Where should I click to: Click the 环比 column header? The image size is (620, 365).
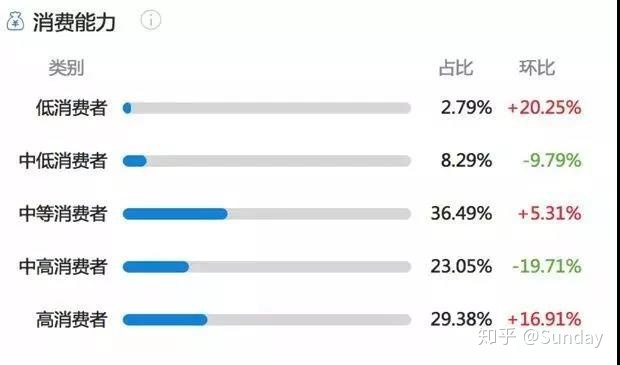[x=537, y=68]
